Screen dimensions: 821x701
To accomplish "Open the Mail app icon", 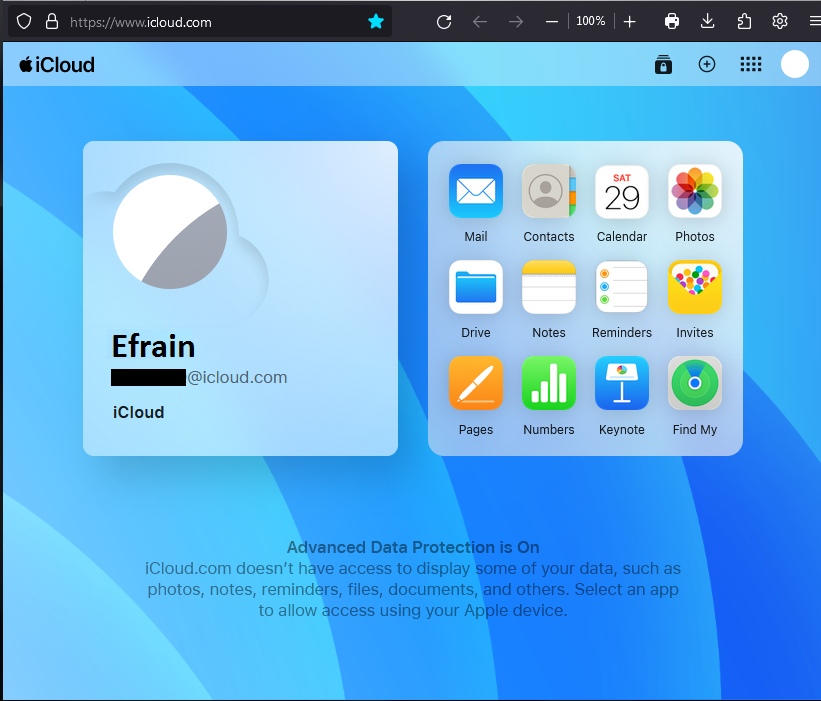I will pyautogui.click(x=475, y=191).
